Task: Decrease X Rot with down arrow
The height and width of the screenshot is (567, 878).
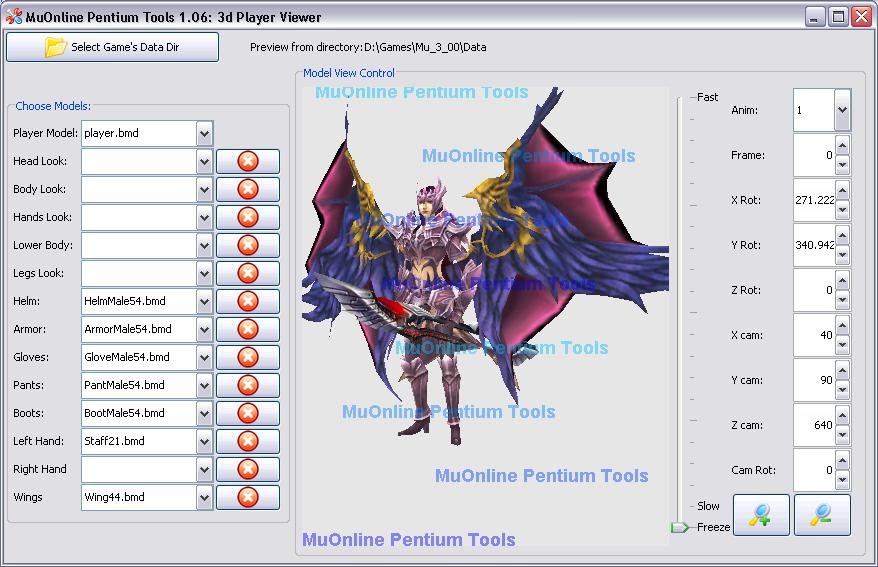Action: coord(842,210)
